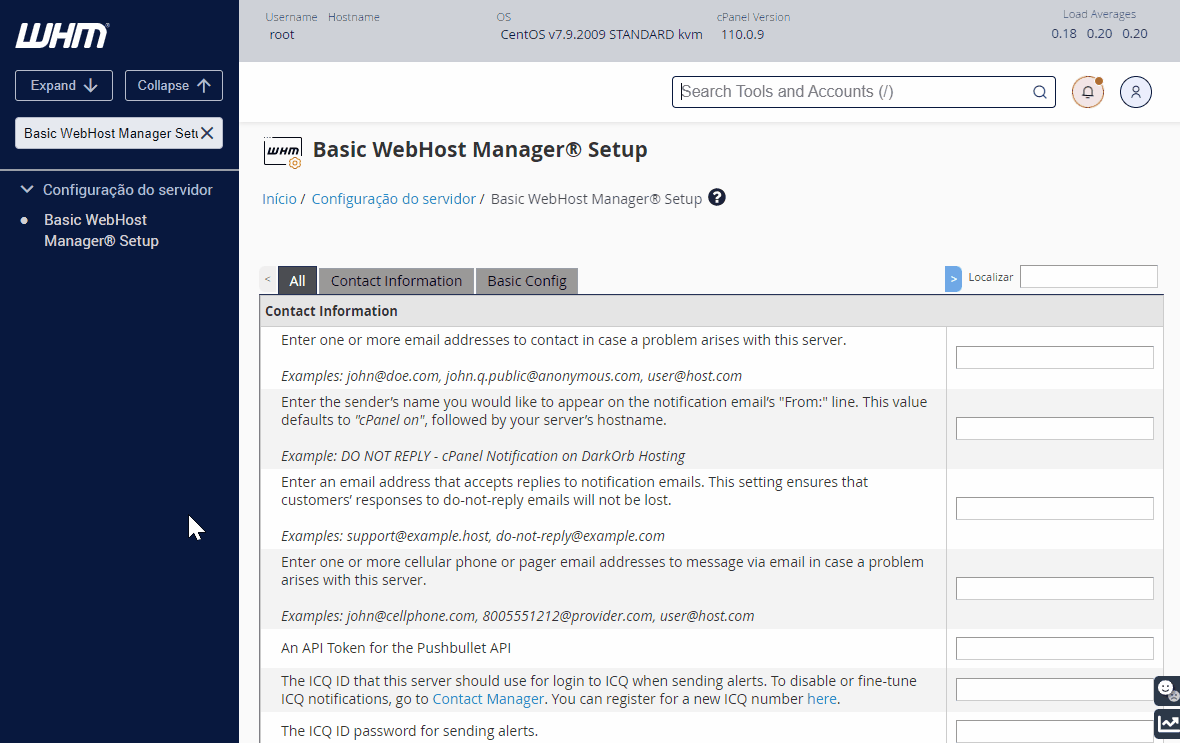Viewport: 1180px width, 743px height.
Task: Click the reply-to email address field
Action: 1054,508
